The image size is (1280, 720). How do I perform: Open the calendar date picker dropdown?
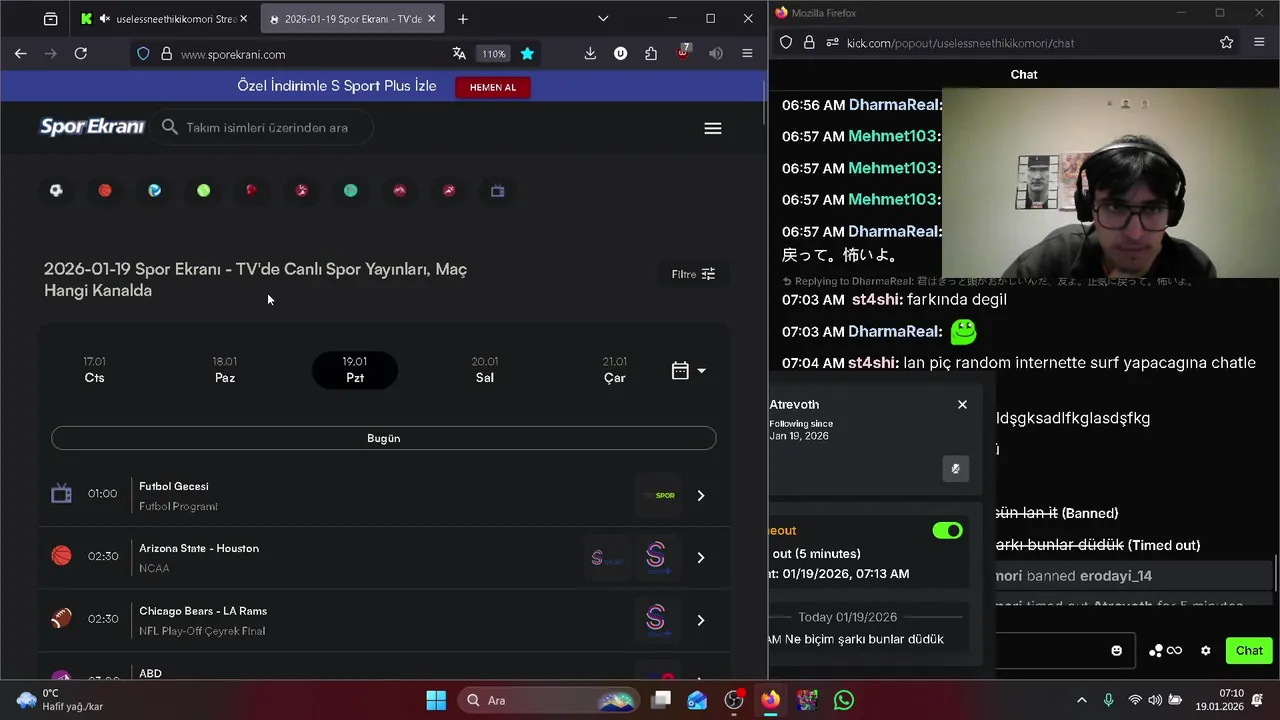[x=688, y=371]
